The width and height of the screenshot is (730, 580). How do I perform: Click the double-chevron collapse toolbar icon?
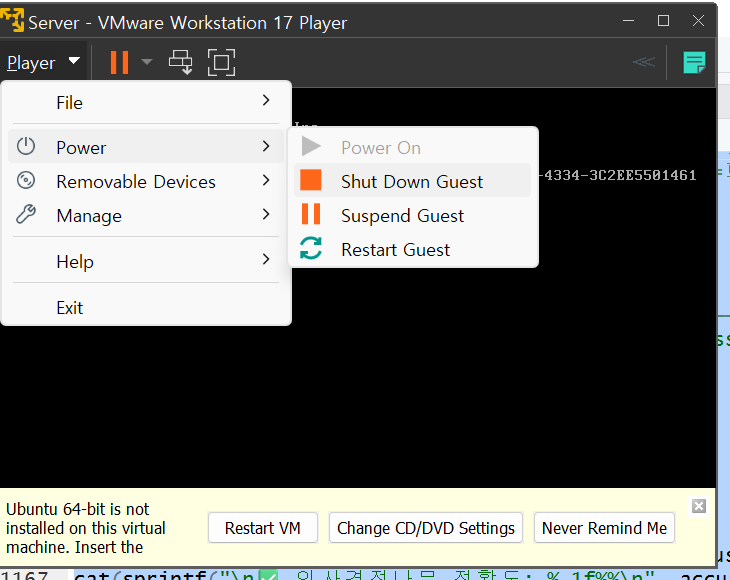(644, 62)
